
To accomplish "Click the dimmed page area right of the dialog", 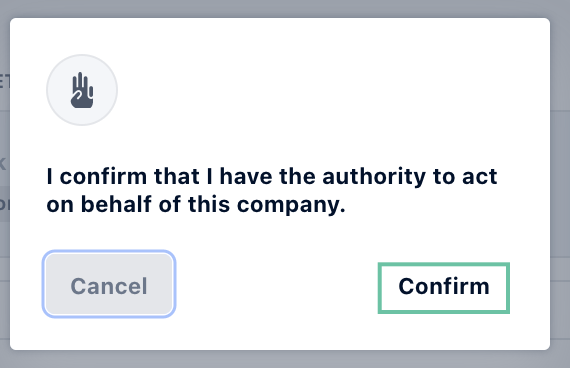I will point(560,184).
